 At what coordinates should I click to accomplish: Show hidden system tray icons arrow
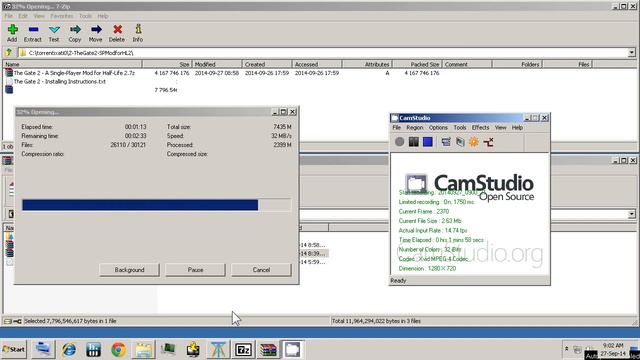567,349
